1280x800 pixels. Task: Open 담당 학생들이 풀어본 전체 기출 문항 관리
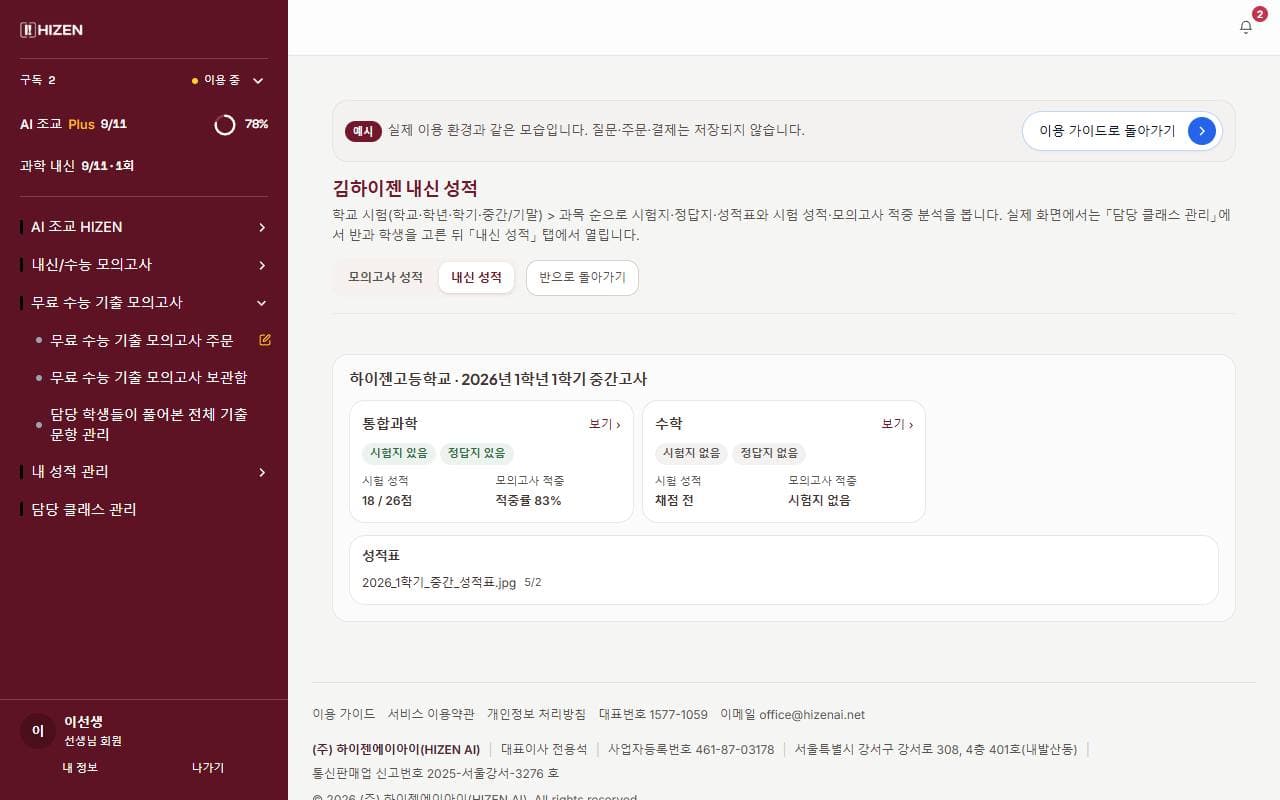coord(149,424)
